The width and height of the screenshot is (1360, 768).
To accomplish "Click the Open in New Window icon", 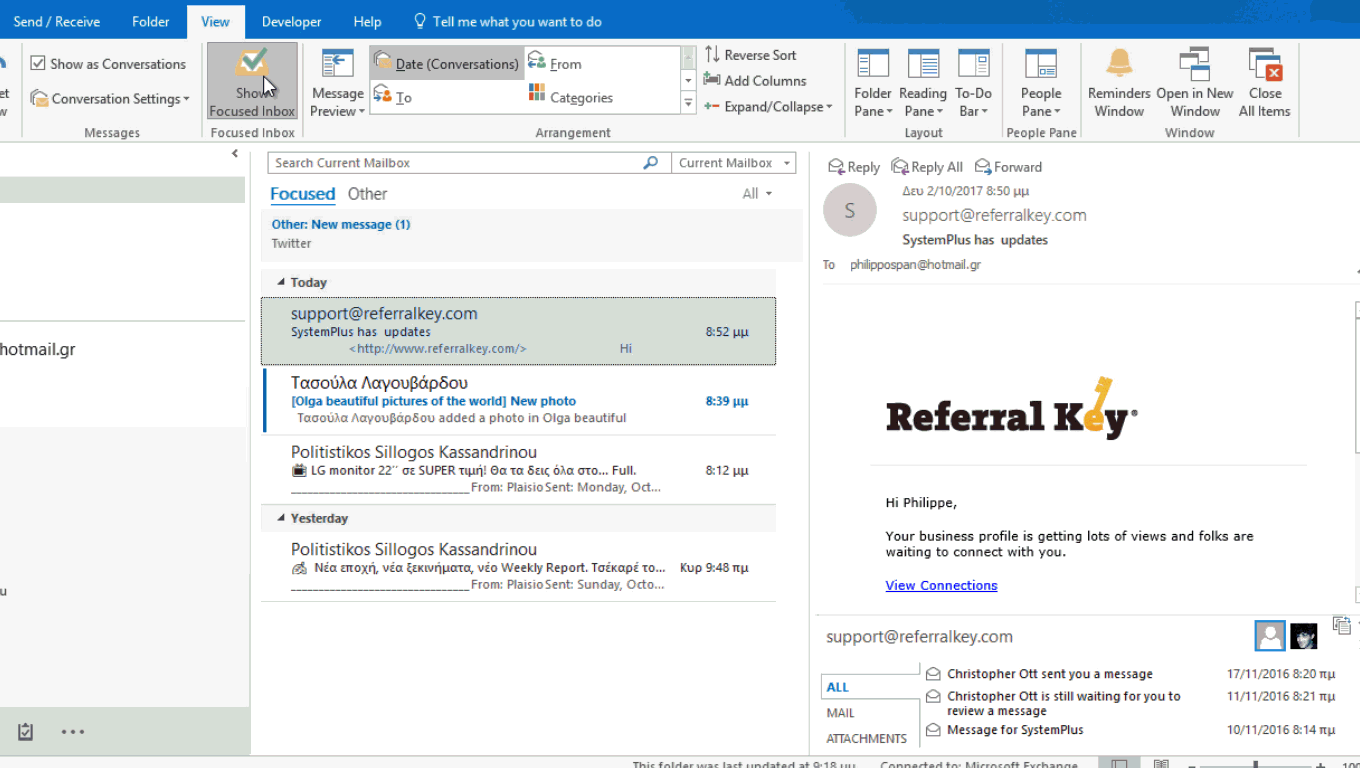I will (1195, 64).
